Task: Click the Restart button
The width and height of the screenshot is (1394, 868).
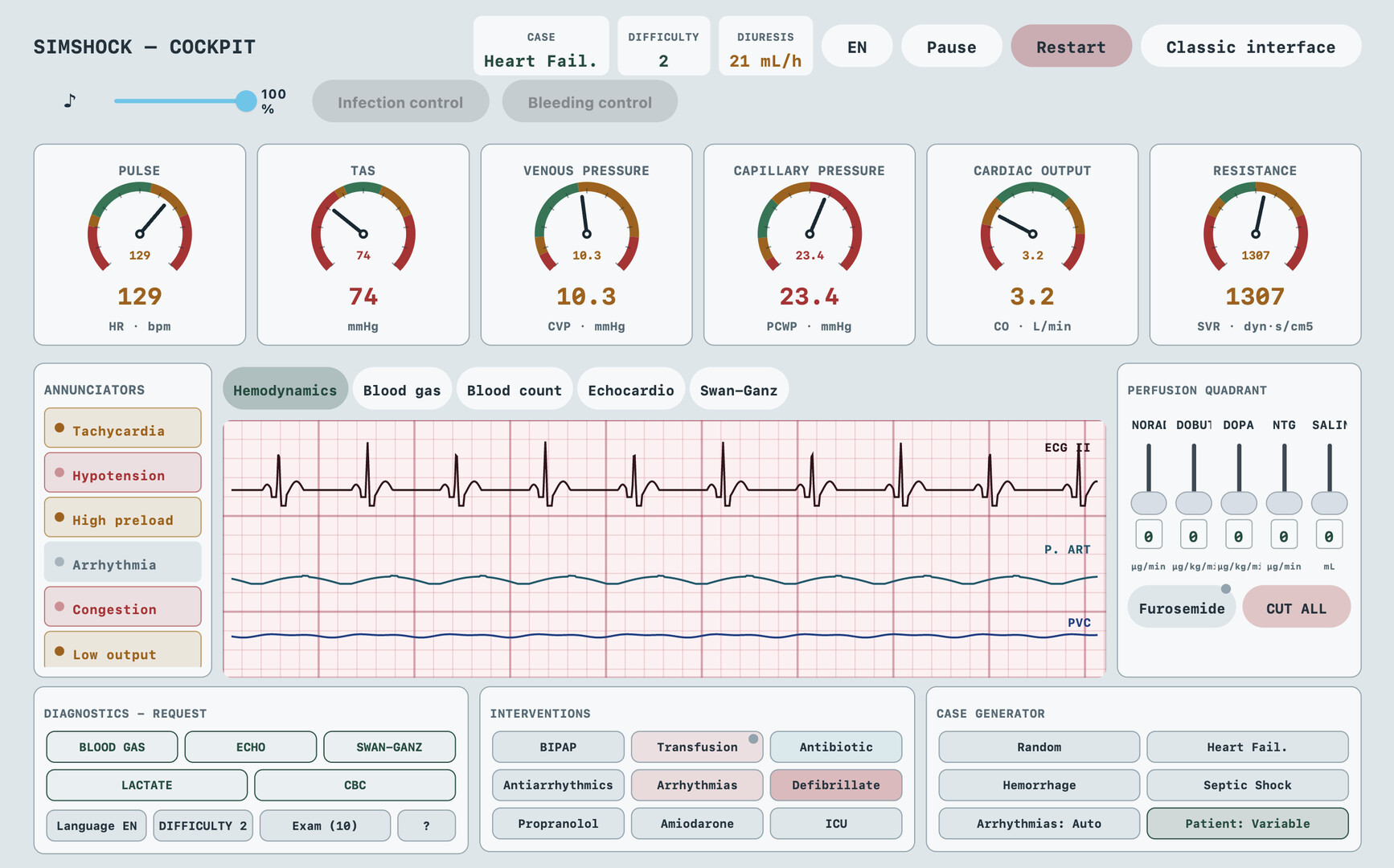Action: click(1071, 47)
